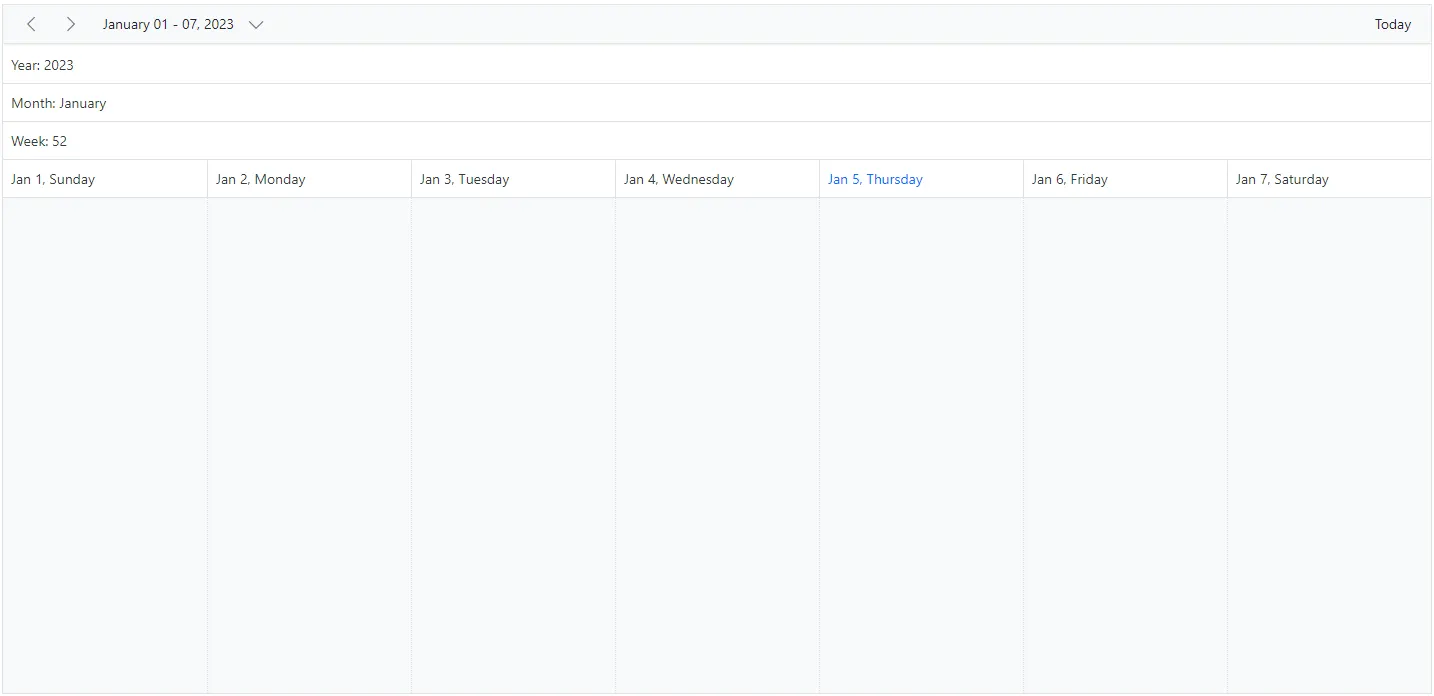Click the Jan 3, Tuesday column header
Image resolution: width=1434 pixels, height=696 pixels.
click(513, 179)
